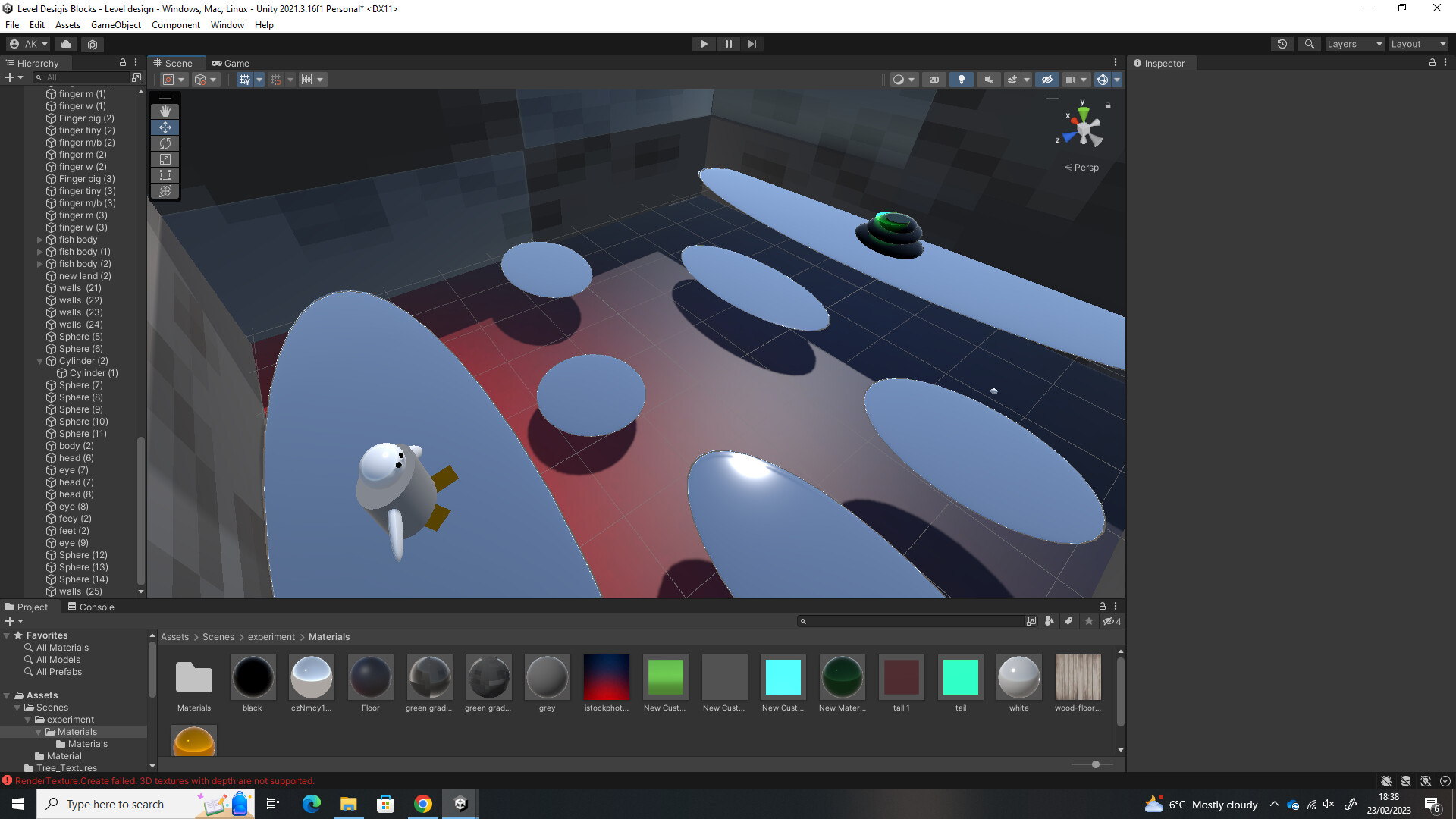Open the Undo History icon

(1282, 44)
